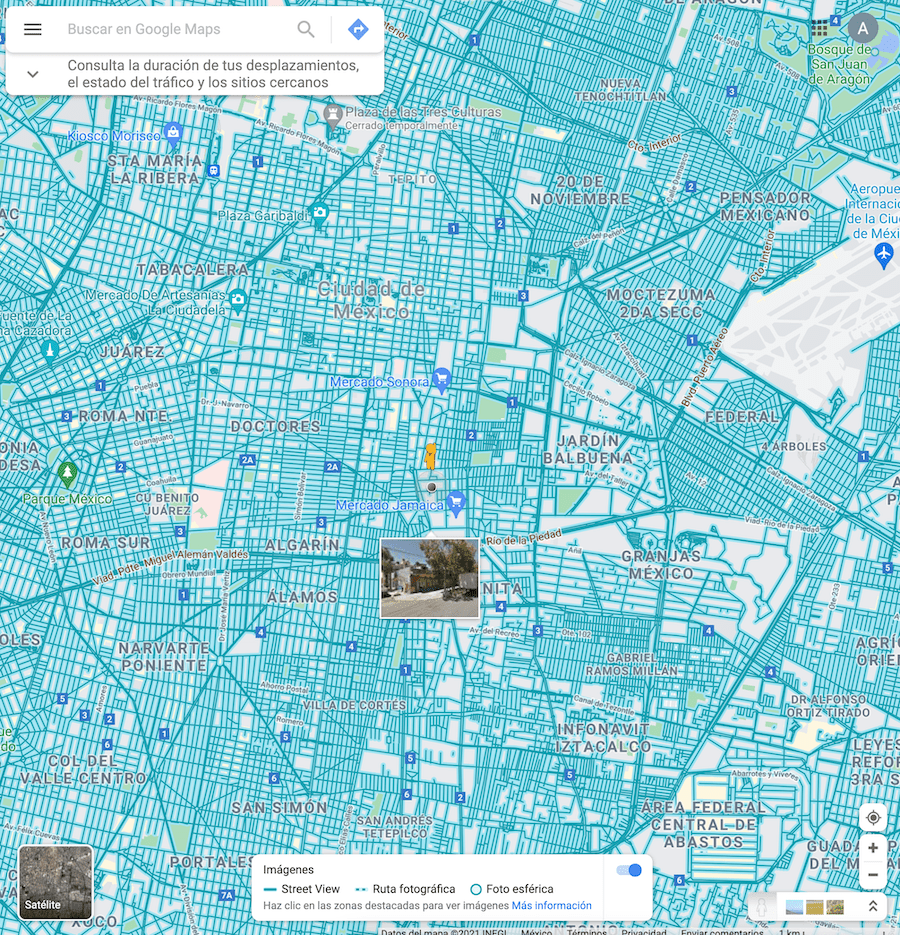Open the main hamburger menu
The image size is (900, 935).
[x=33, y=29]
